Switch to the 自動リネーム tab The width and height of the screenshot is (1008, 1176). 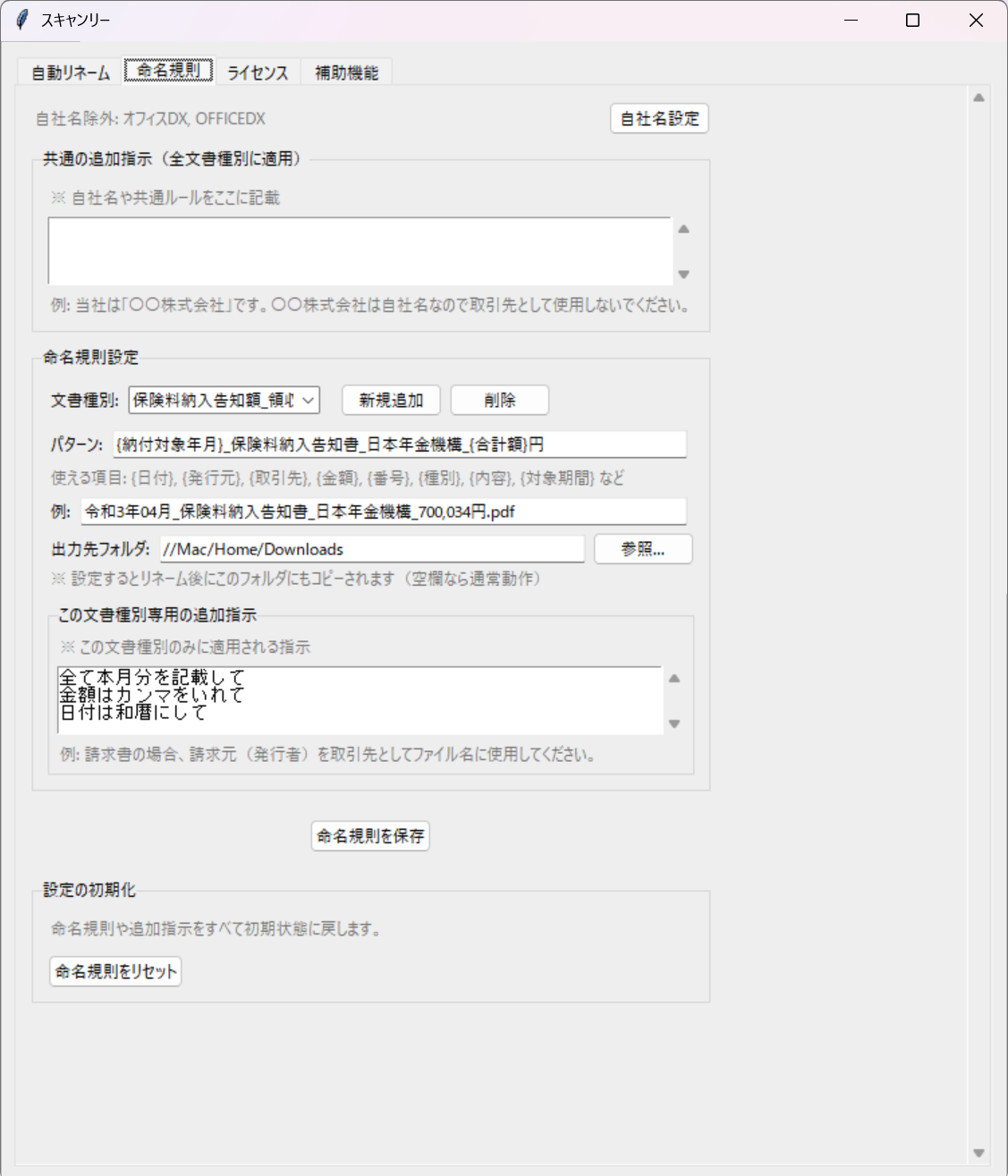click(71, 72)
